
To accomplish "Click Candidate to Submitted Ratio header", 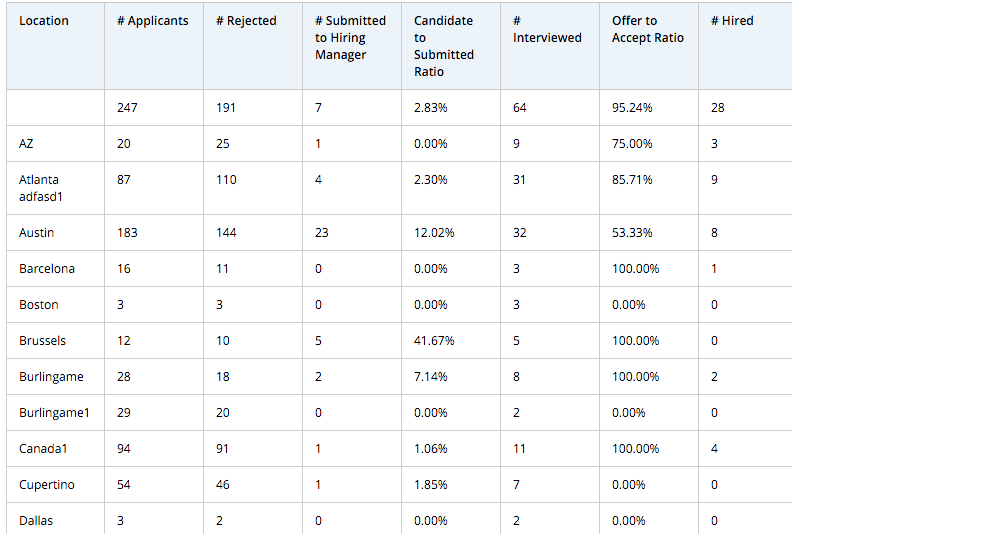I will 444,46.
